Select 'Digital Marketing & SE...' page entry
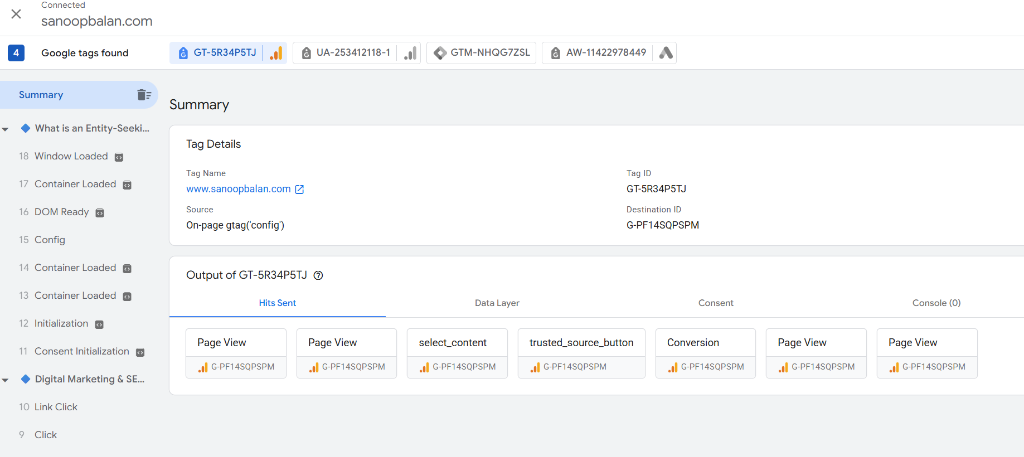The height and width of the screenshot is (457, 1024). [90, 379]
